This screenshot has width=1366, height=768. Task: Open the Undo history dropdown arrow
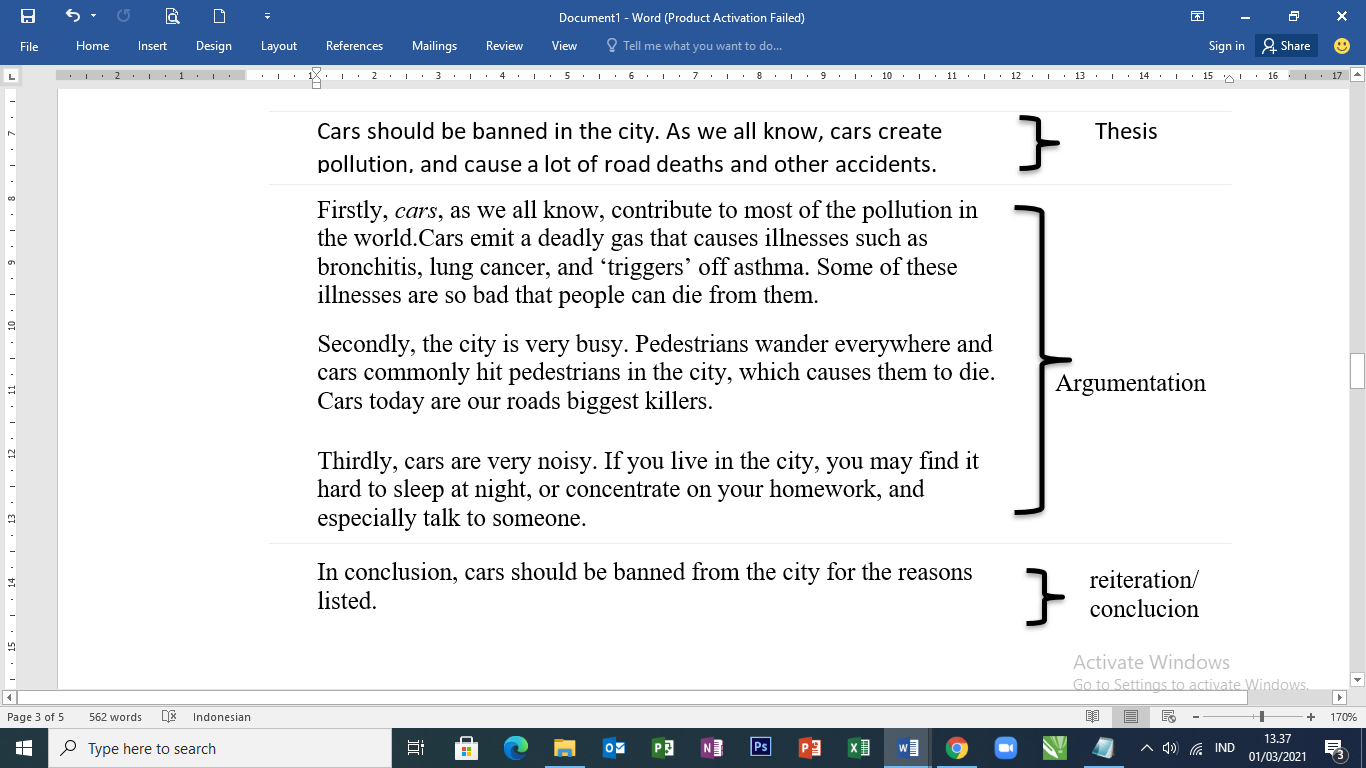[x=94, y=16]
